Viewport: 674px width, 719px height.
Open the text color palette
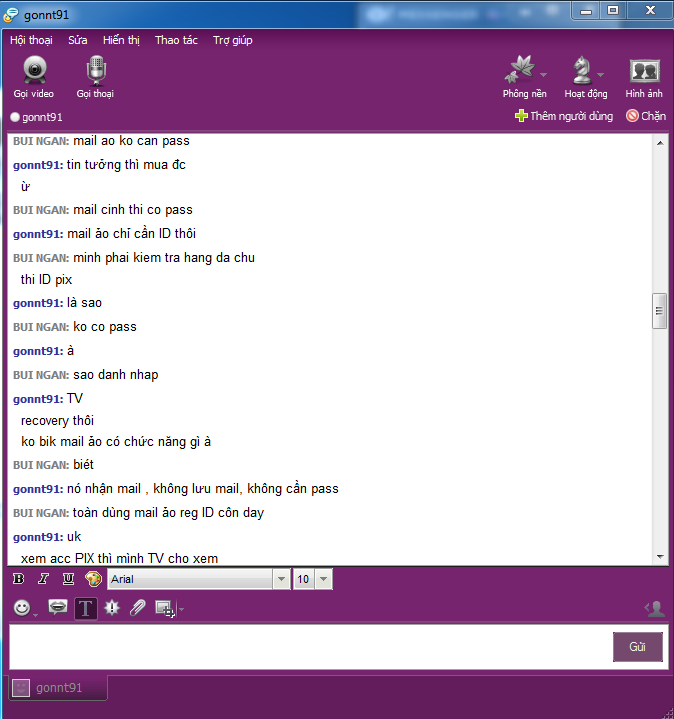coord(94,579)
